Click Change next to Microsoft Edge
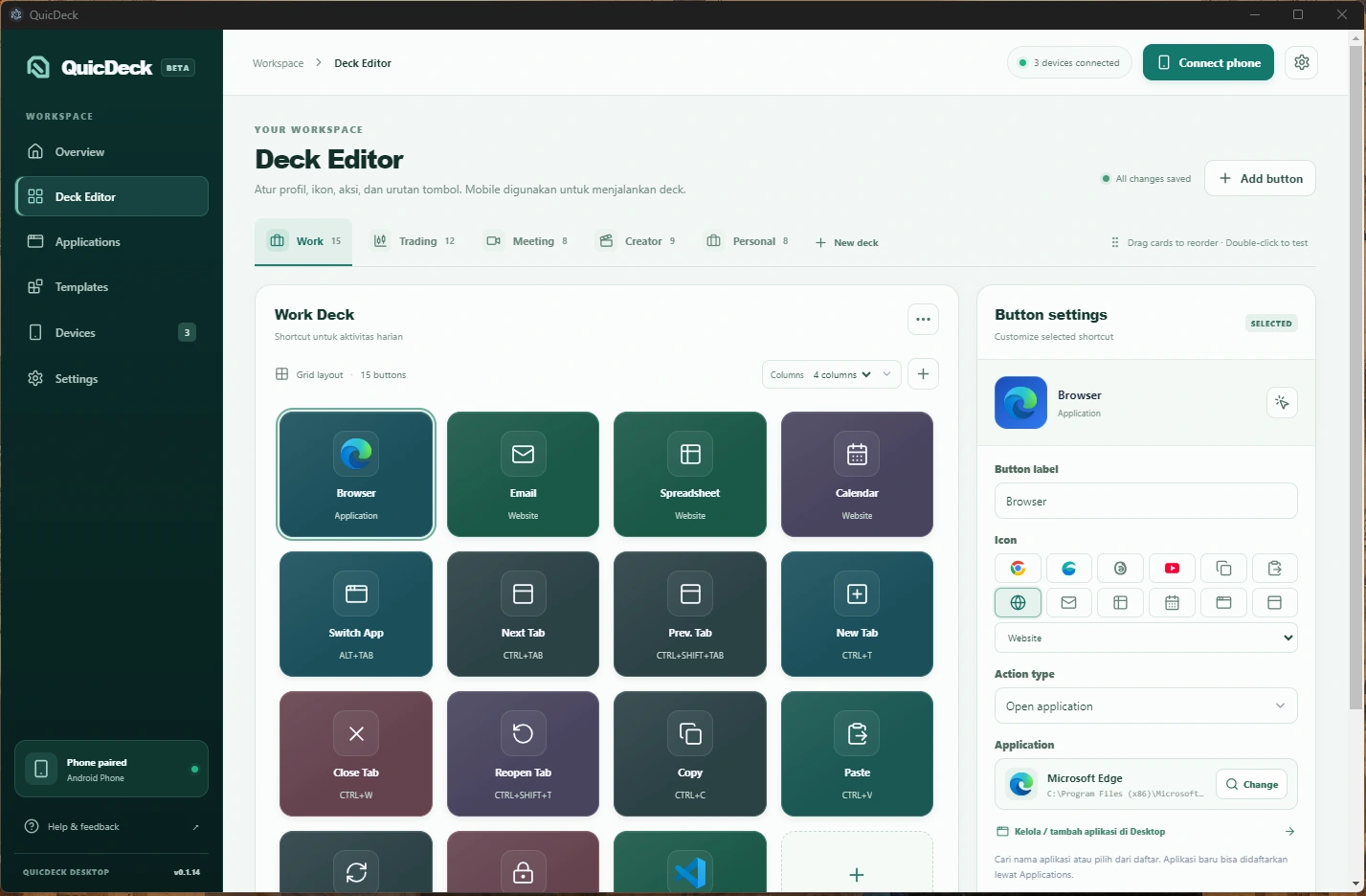The image size is (1366, 896). [1251, 784]
